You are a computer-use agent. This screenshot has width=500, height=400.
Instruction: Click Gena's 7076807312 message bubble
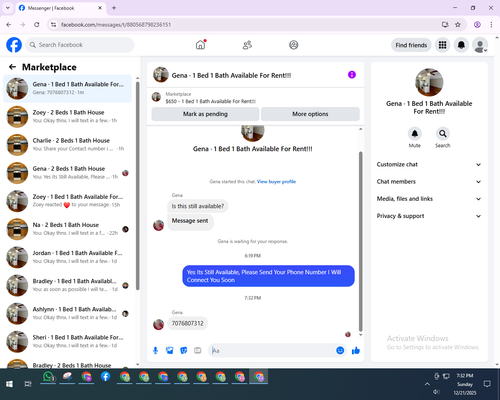click(x=188, y=323)
